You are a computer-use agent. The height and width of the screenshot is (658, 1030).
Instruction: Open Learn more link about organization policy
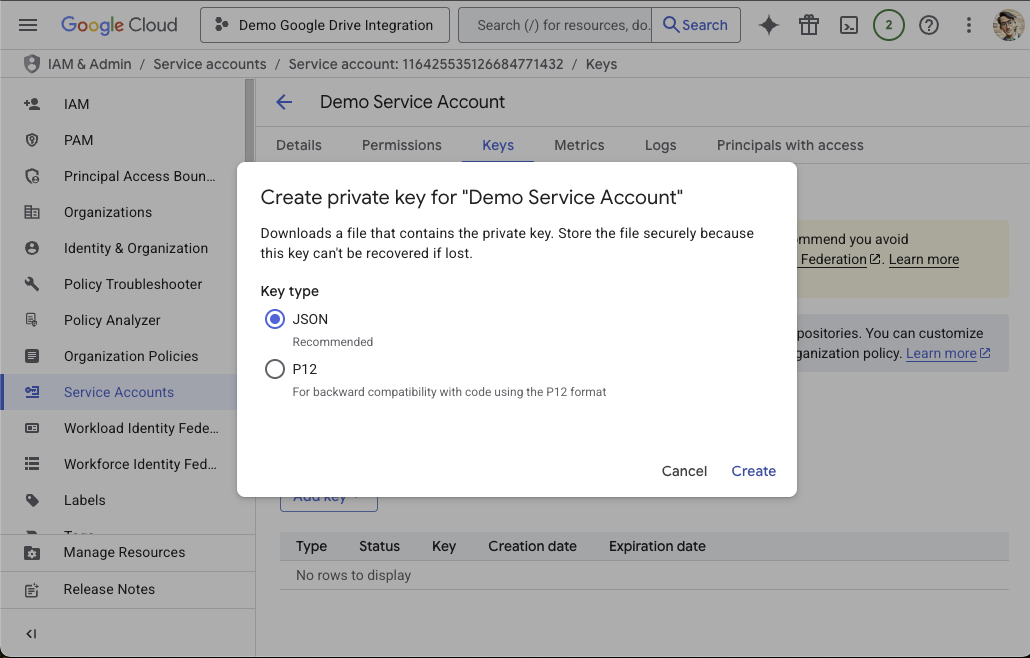pos(948,353)
